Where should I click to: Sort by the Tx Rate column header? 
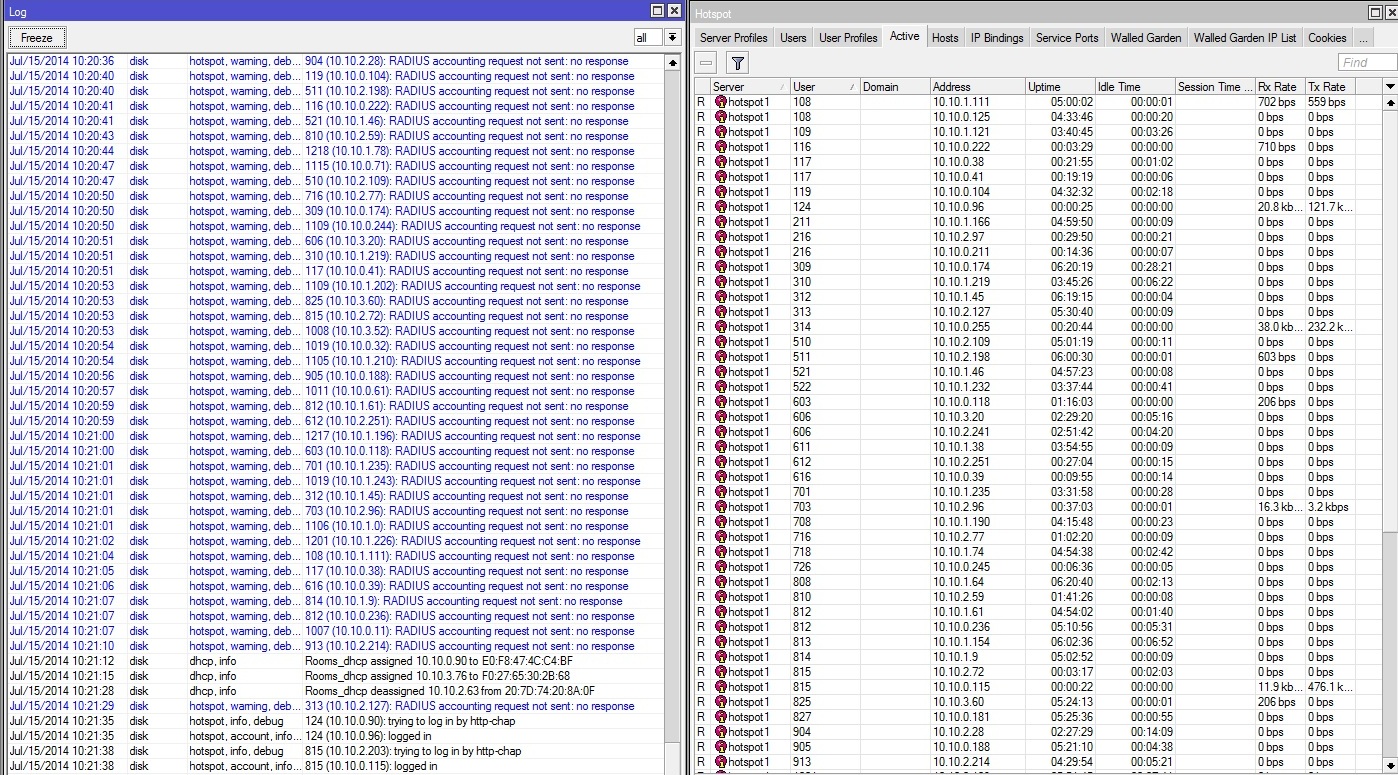click(1329, 87)
